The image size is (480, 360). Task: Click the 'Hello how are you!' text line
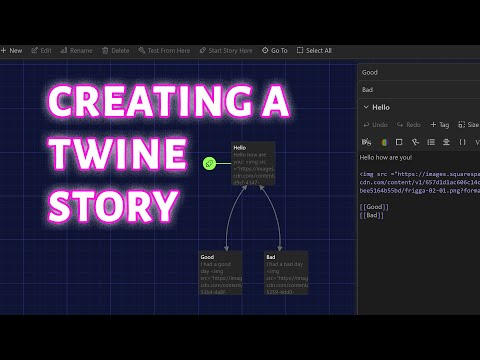tap(386, 158)
